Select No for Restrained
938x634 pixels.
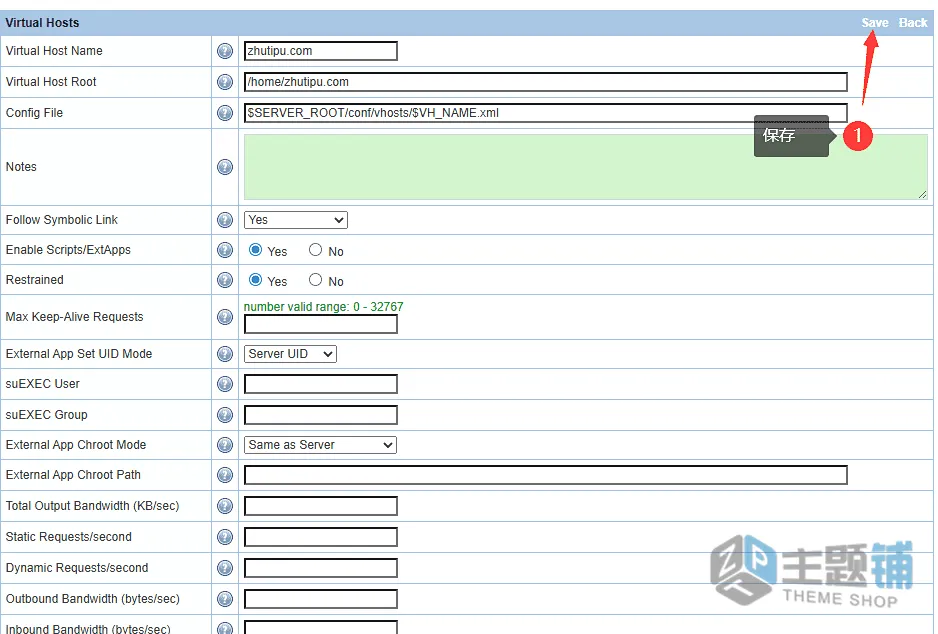[315, 280]
